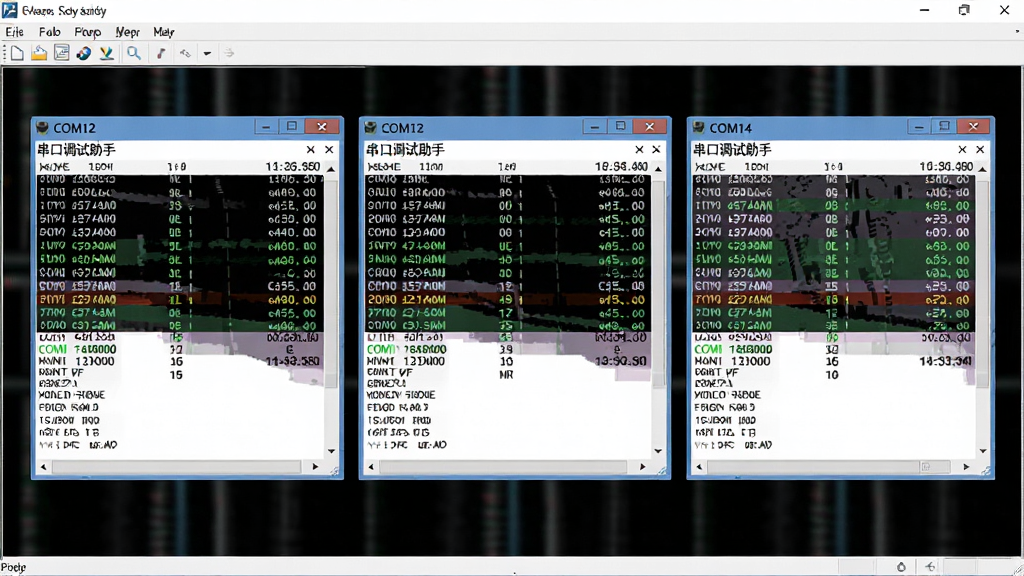
Task: Click the right scroll arrow in left COM12 window
Action: [x=315, y=467]
